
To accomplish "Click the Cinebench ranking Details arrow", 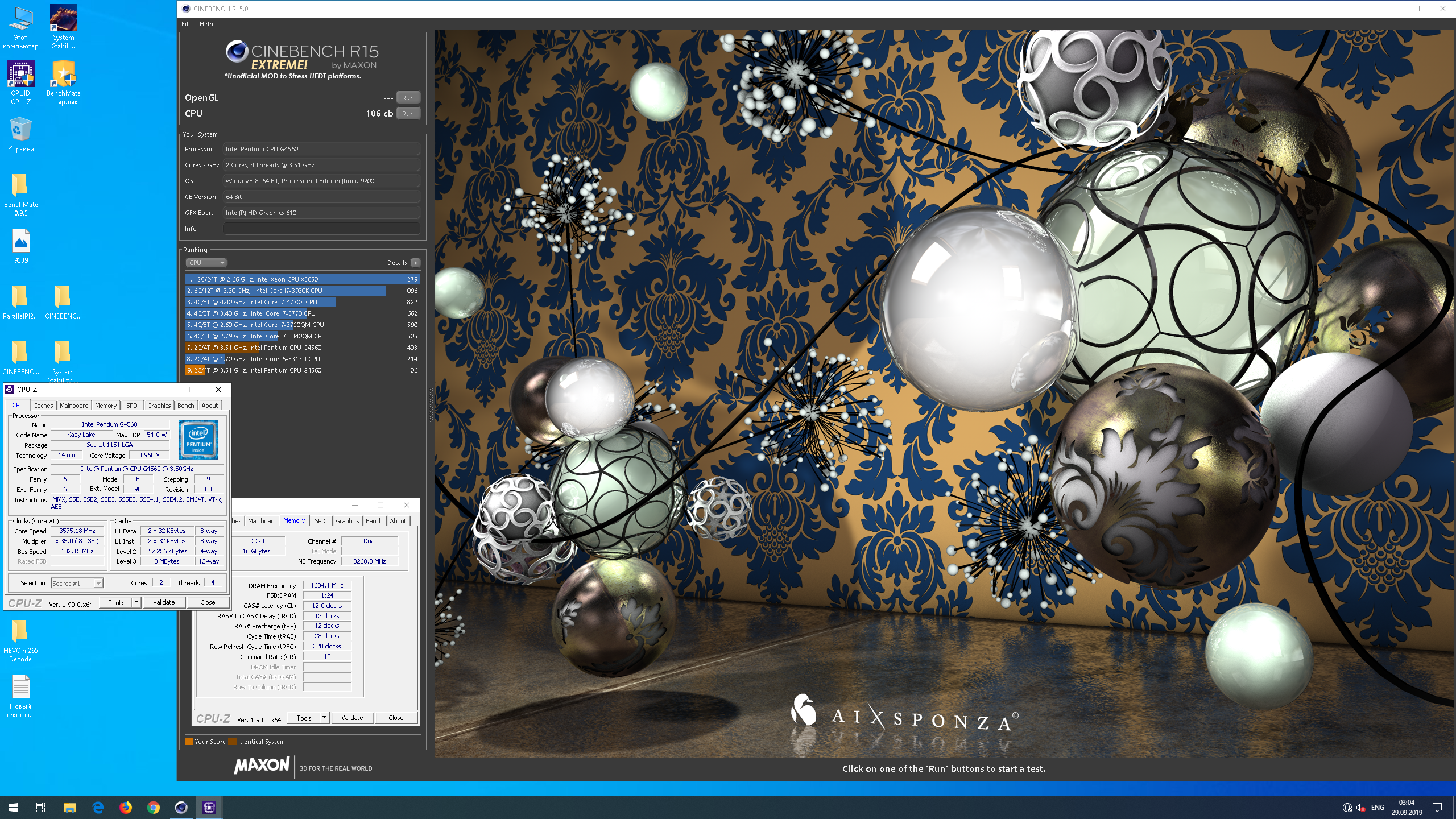I will point(416,263).
